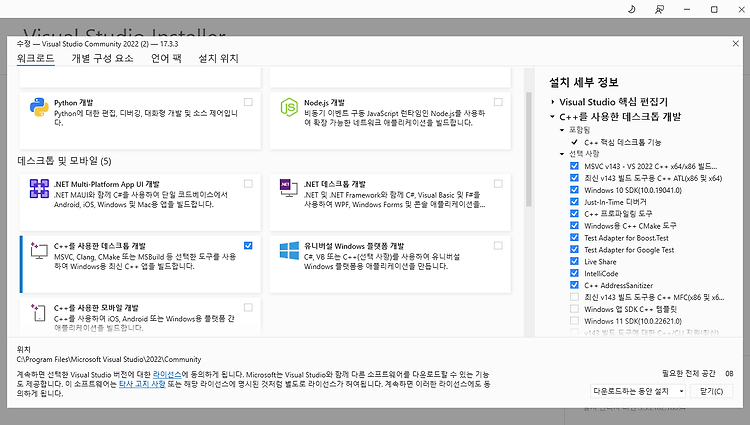This screenshot has height=425, width=750.
Task: Collapse the C++ desktop development details section
Action: (552, 116)
